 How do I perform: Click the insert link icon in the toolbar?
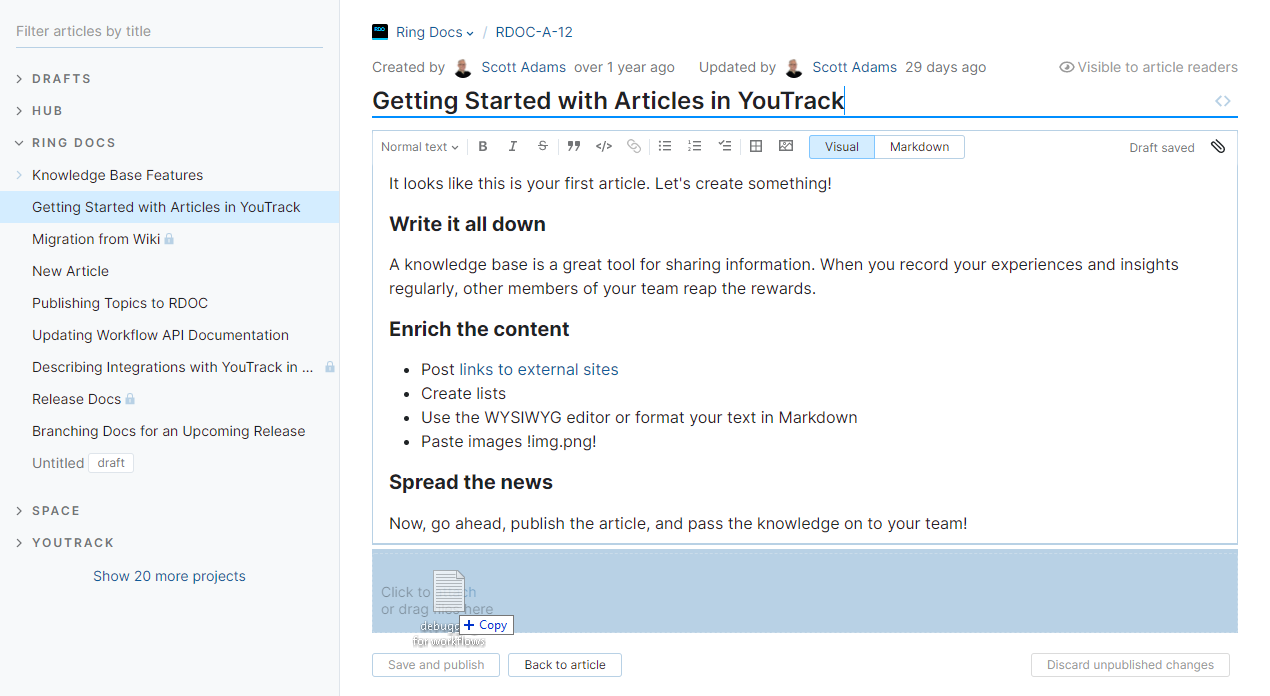634,147
